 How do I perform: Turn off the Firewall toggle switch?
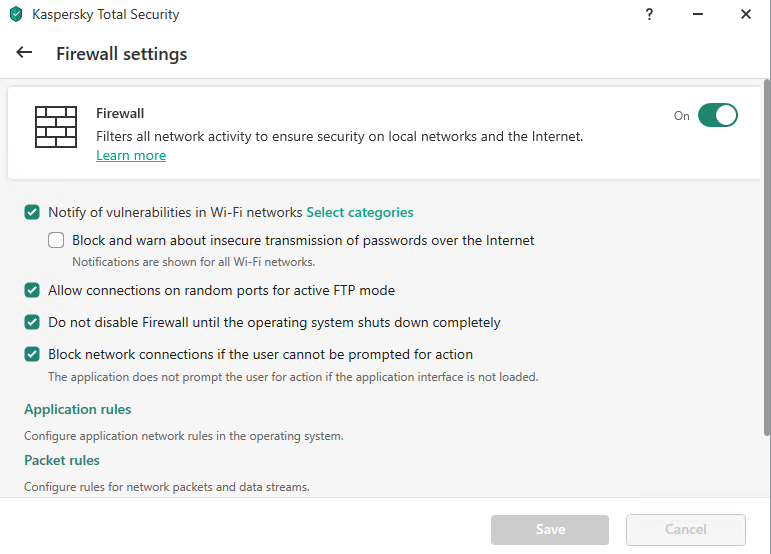coord(717,115)
